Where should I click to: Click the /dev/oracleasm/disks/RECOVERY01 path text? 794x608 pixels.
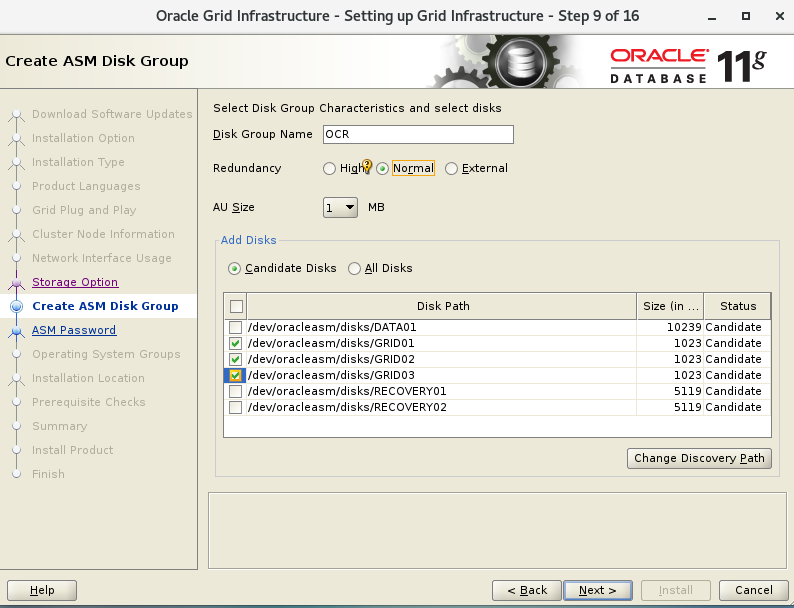tap(347, 391)
